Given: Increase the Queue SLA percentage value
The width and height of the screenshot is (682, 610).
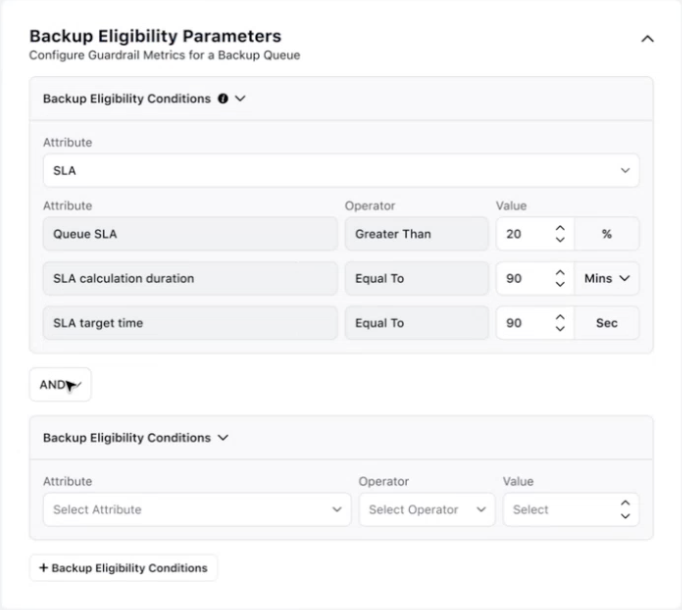Looking at the screenshot, I should (560, 228).
